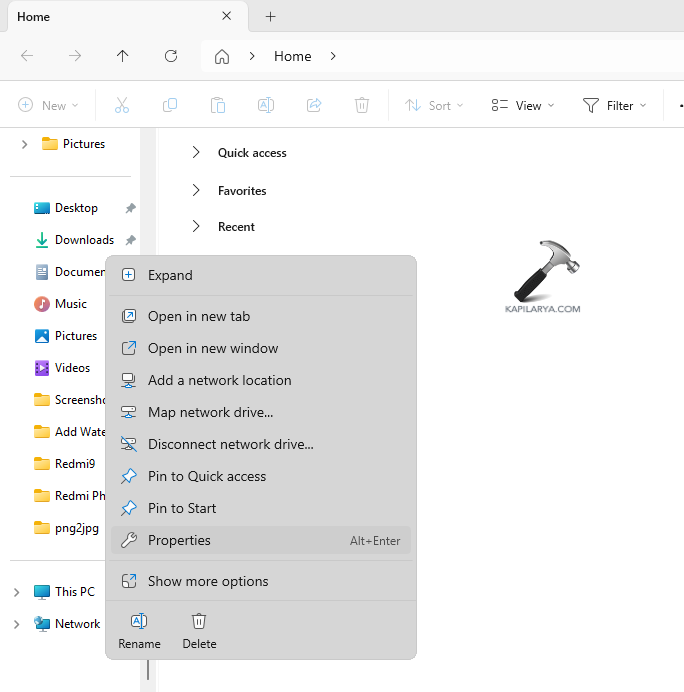The height and width of the screenshot is (692, 684).
Task: Expand the Quick access section
Action: (x=196, y=153)
